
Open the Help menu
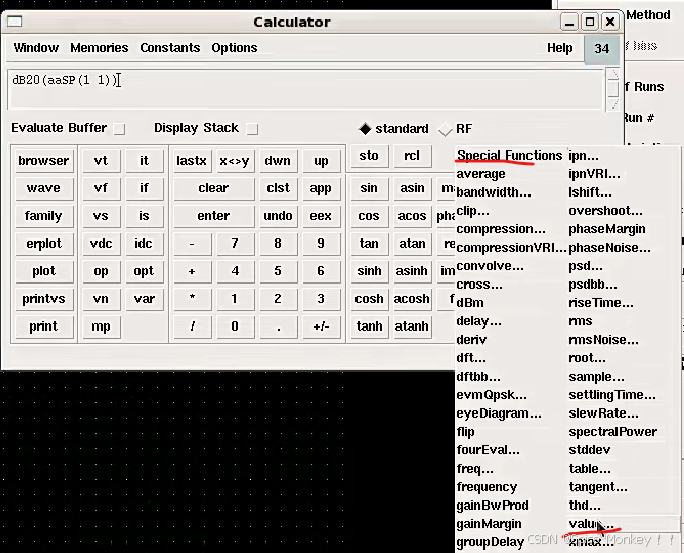pyautogui.click(x=560, y=48)
